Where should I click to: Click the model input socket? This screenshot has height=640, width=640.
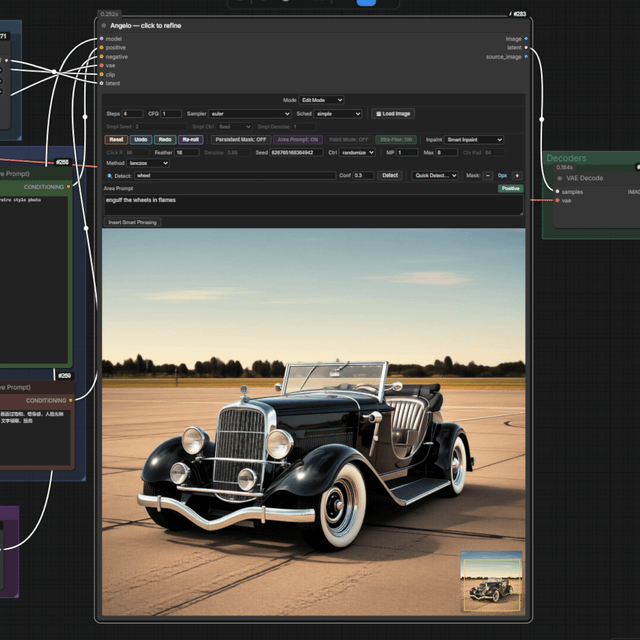[x=102, y=39]
